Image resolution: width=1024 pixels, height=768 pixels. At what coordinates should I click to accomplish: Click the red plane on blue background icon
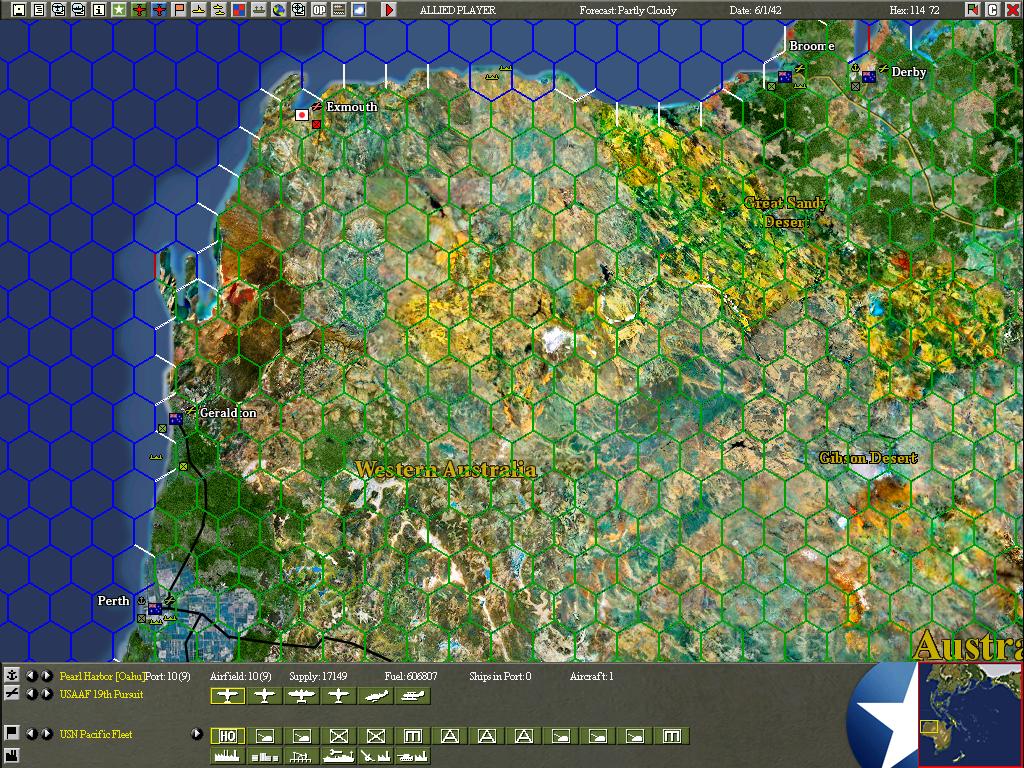click(x=159, y=9)
